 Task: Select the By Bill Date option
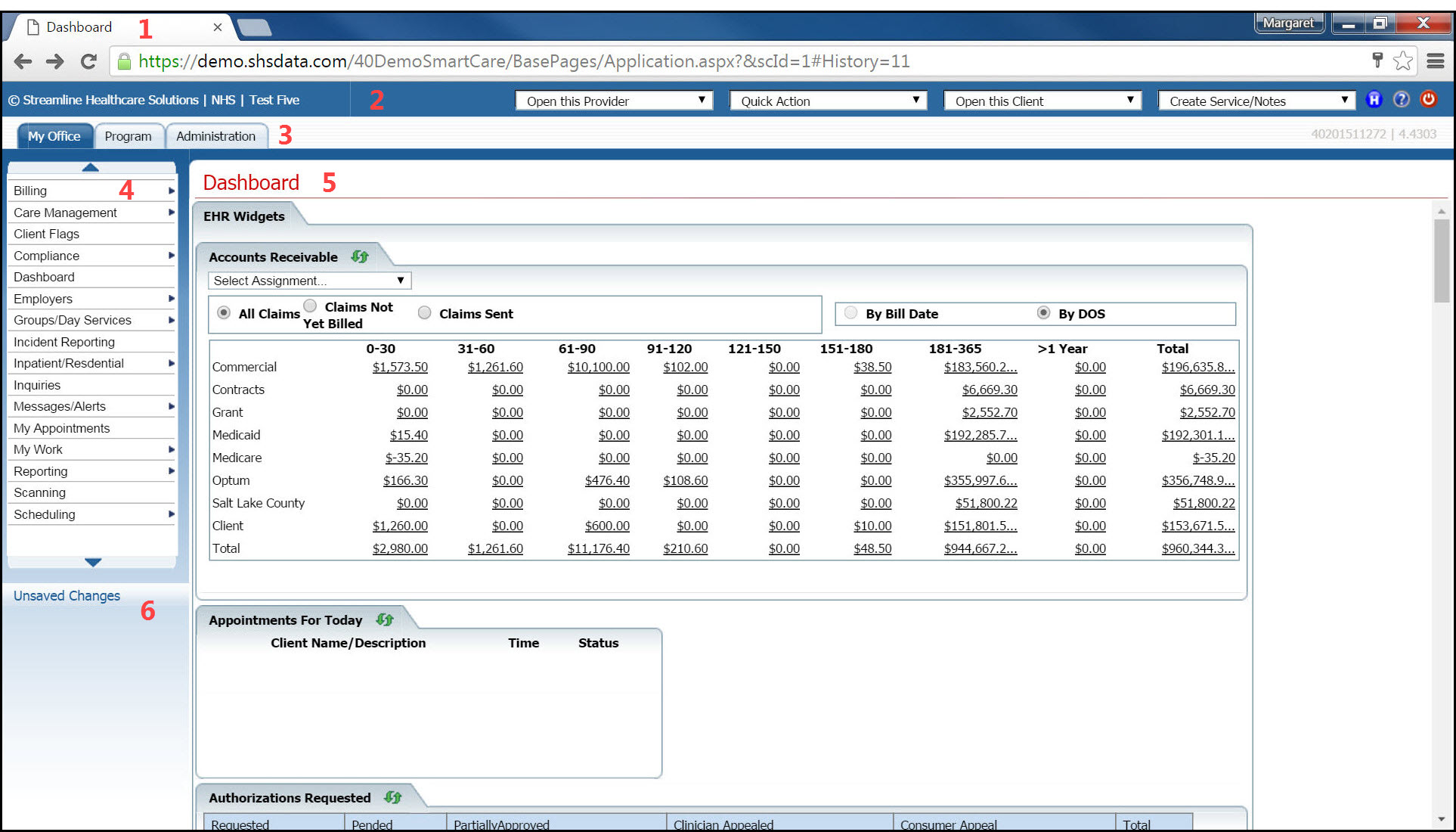point(851,313)
